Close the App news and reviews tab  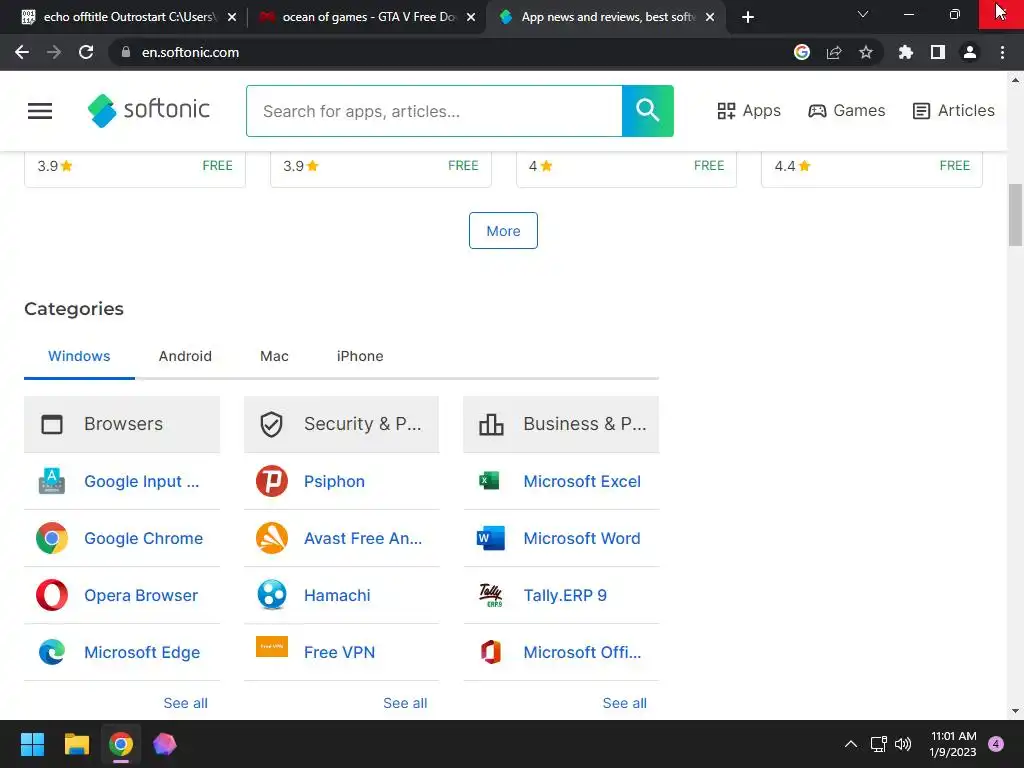click(x=710, y=17)
